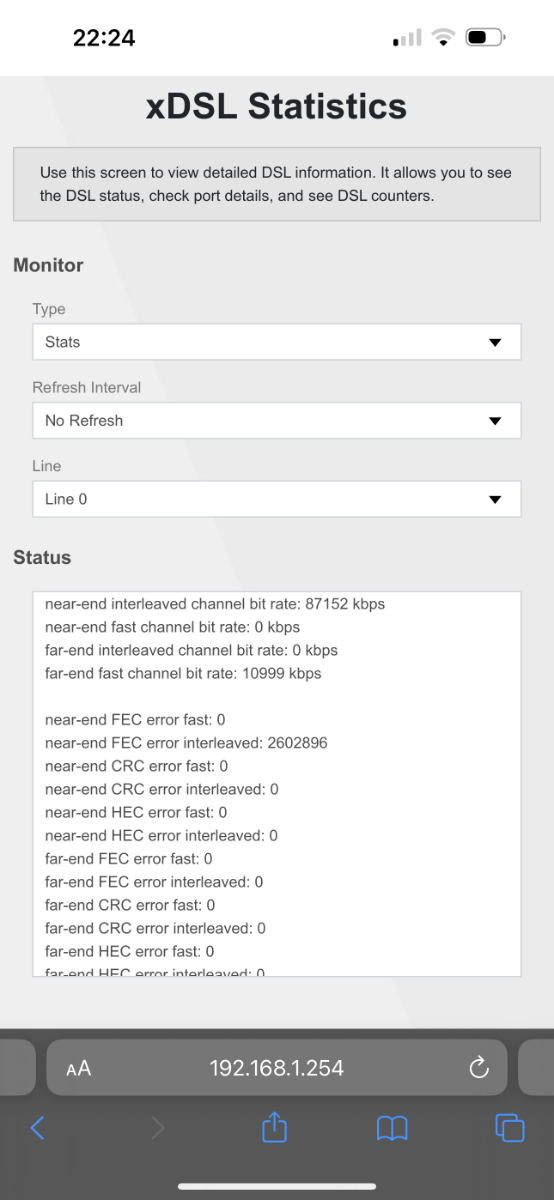Viewport: 554px width, 1200px height.
Task: Tap the Safari forward arrow
Action: coord(158,1128)
